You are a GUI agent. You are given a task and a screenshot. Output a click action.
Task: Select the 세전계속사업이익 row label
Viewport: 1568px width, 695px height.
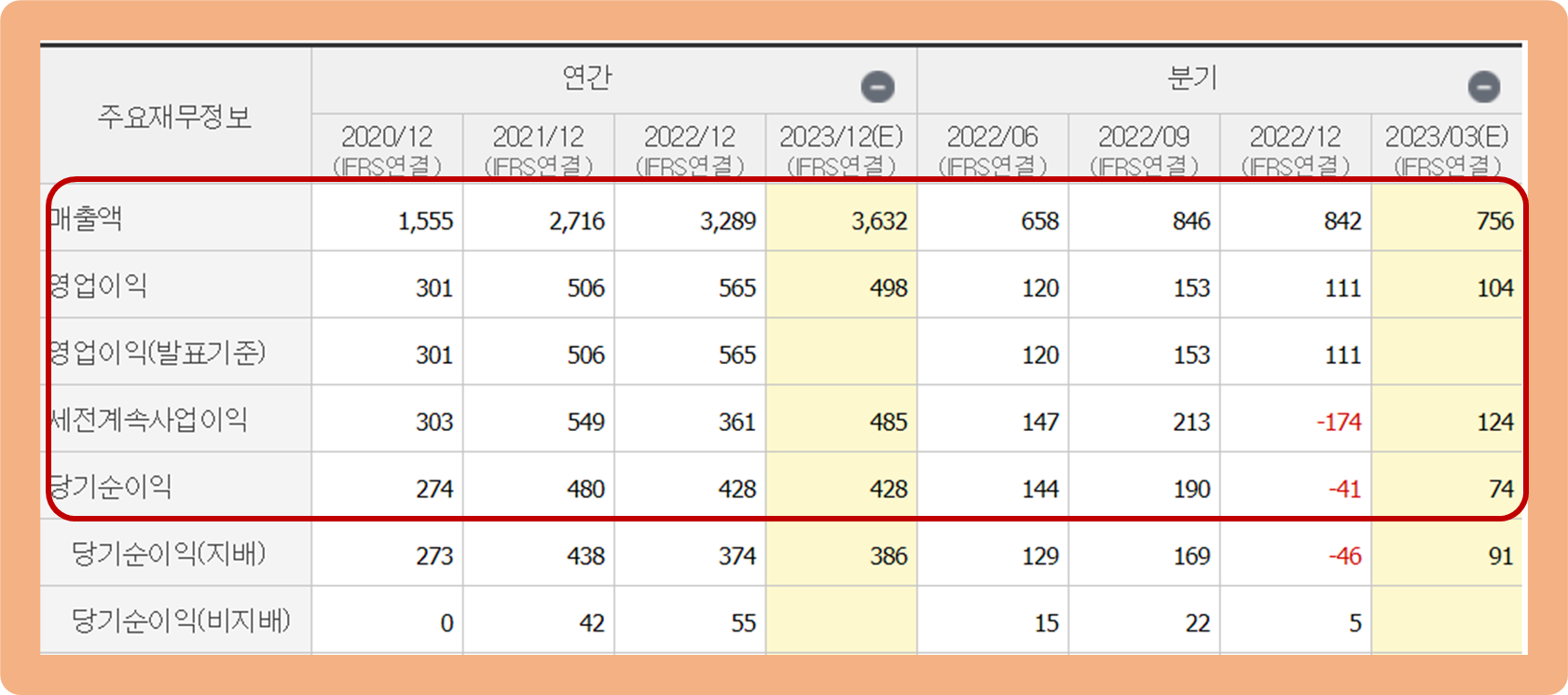coord(148,421)
